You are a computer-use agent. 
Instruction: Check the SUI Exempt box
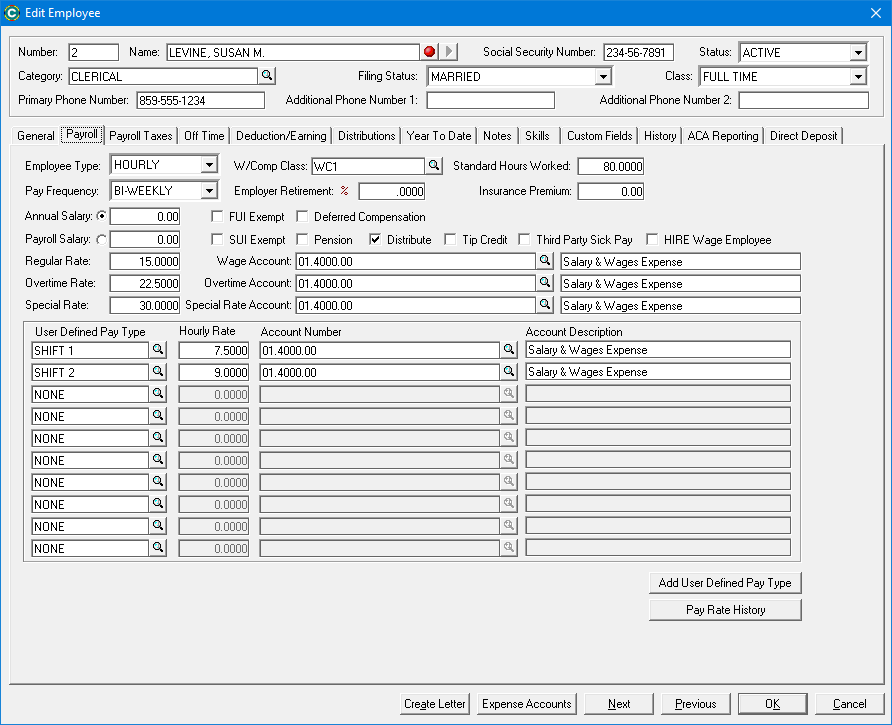point(217,240)
